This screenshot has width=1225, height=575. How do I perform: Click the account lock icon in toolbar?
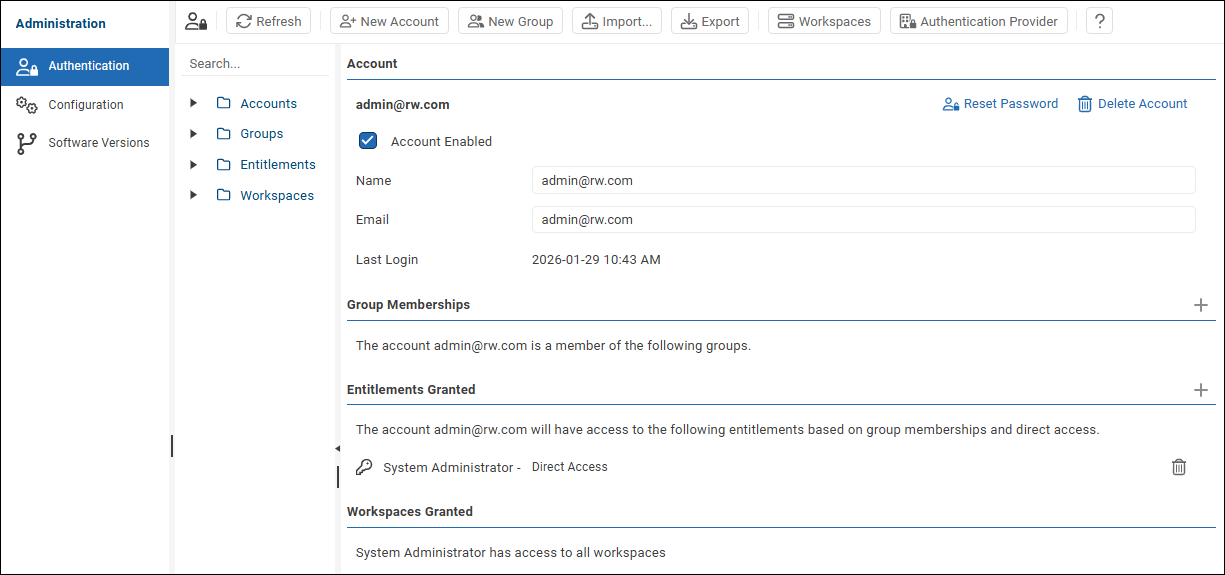[x=197, y=21]
